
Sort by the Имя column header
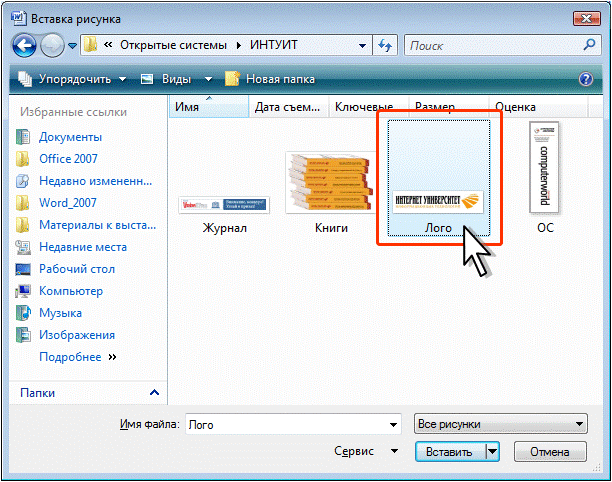pyautogui.click(x=209, y=107)
